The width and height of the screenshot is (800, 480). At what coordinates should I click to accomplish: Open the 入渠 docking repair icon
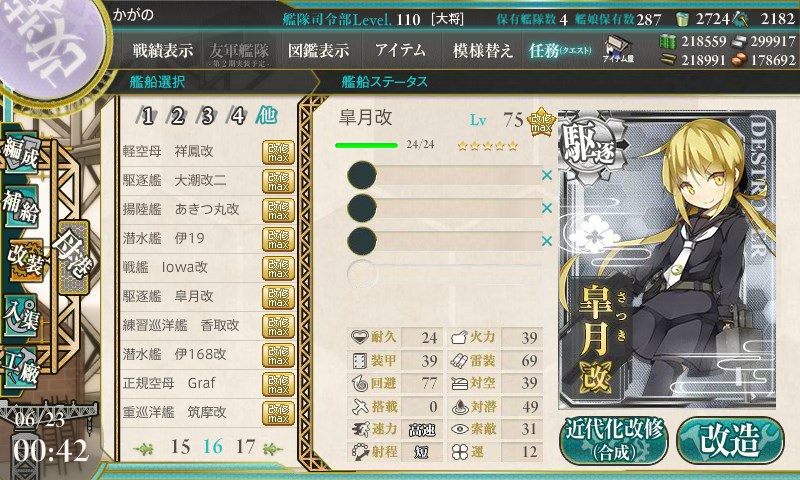(21, 315)
